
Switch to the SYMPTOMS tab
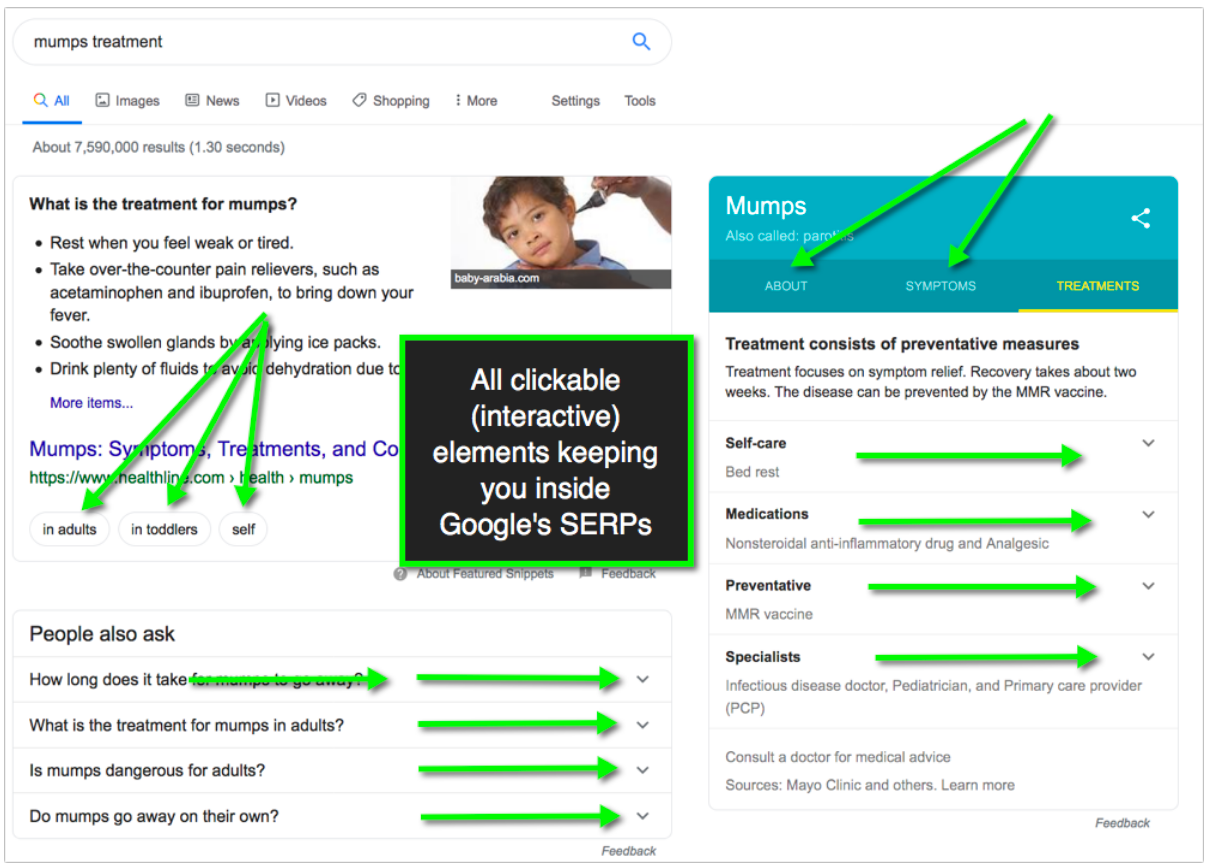click(940, 286)
